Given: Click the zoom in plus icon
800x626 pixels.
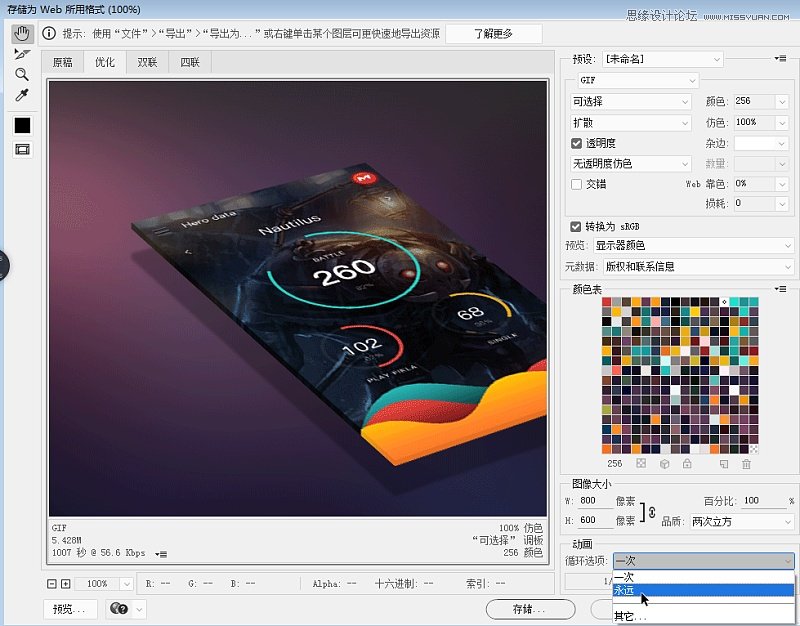Looking at the screenshot, I should [65, 584].
